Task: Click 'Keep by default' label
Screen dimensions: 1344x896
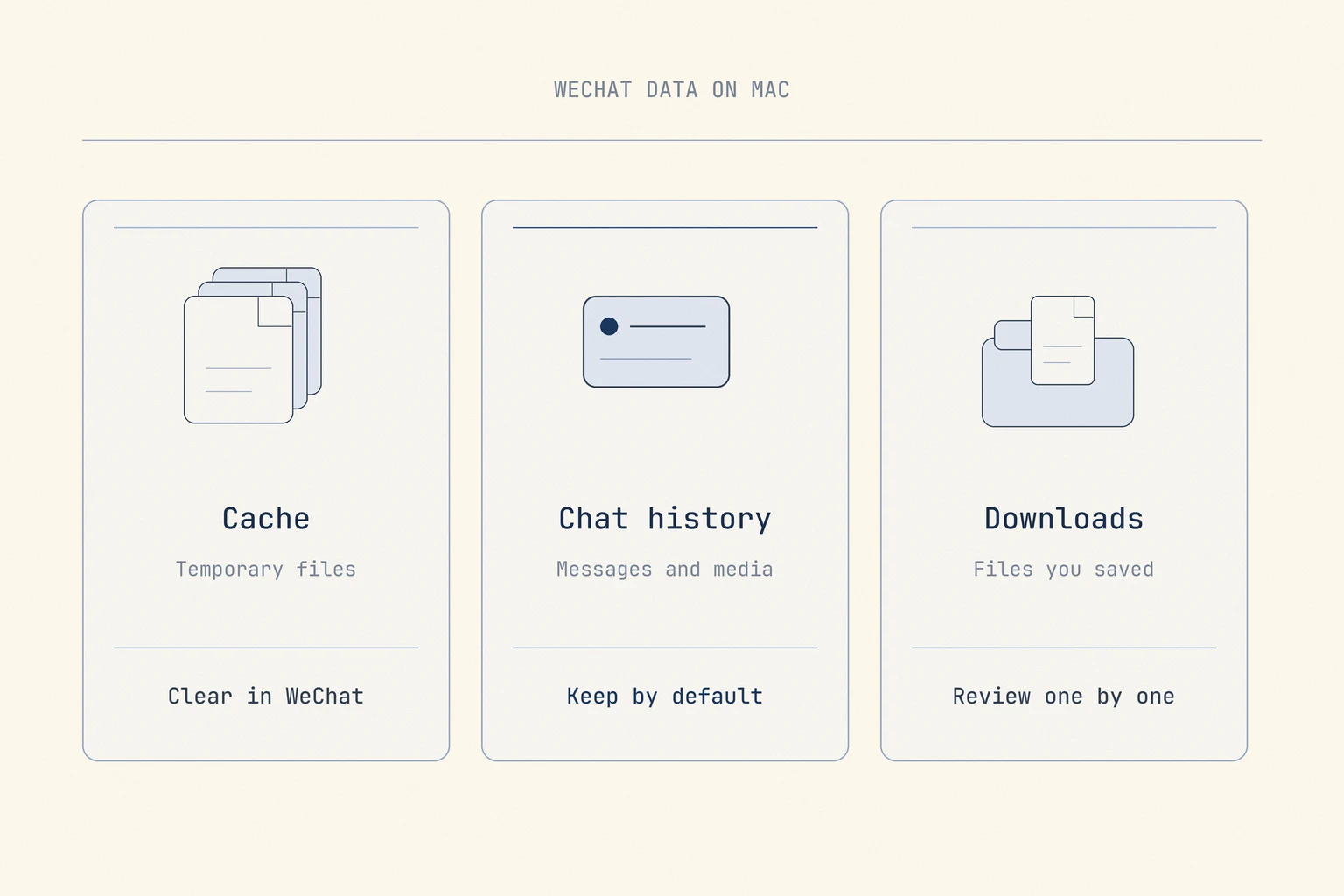Action: (665, 696)
